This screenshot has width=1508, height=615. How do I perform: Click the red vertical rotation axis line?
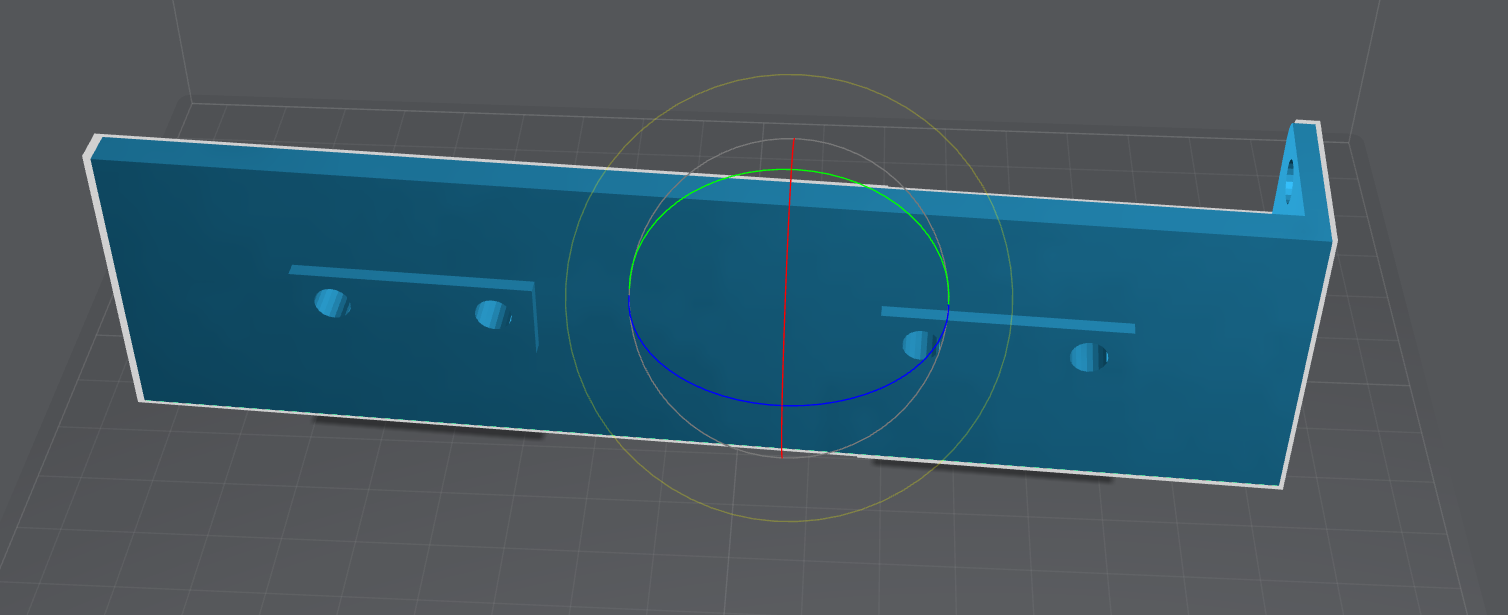(x=787, y=300)
